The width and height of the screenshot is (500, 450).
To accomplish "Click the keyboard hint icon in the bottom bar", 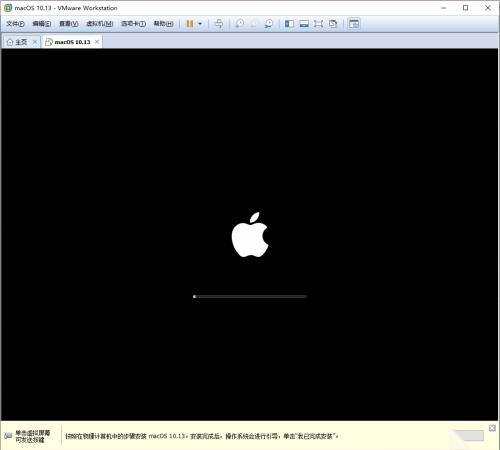I will (8, 436).
